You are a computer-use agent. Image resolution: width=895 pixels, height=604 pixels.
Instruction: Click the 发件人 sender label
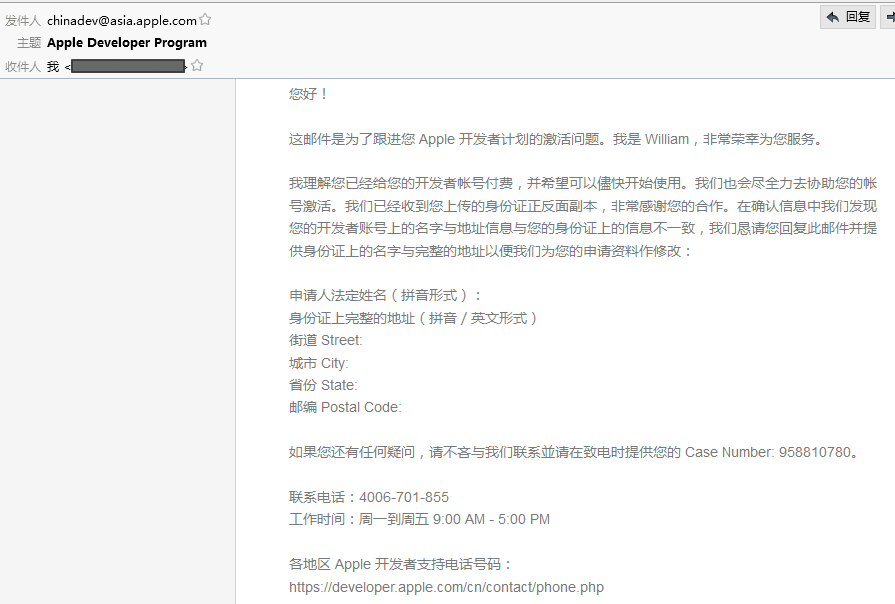[x=23, y=21]
